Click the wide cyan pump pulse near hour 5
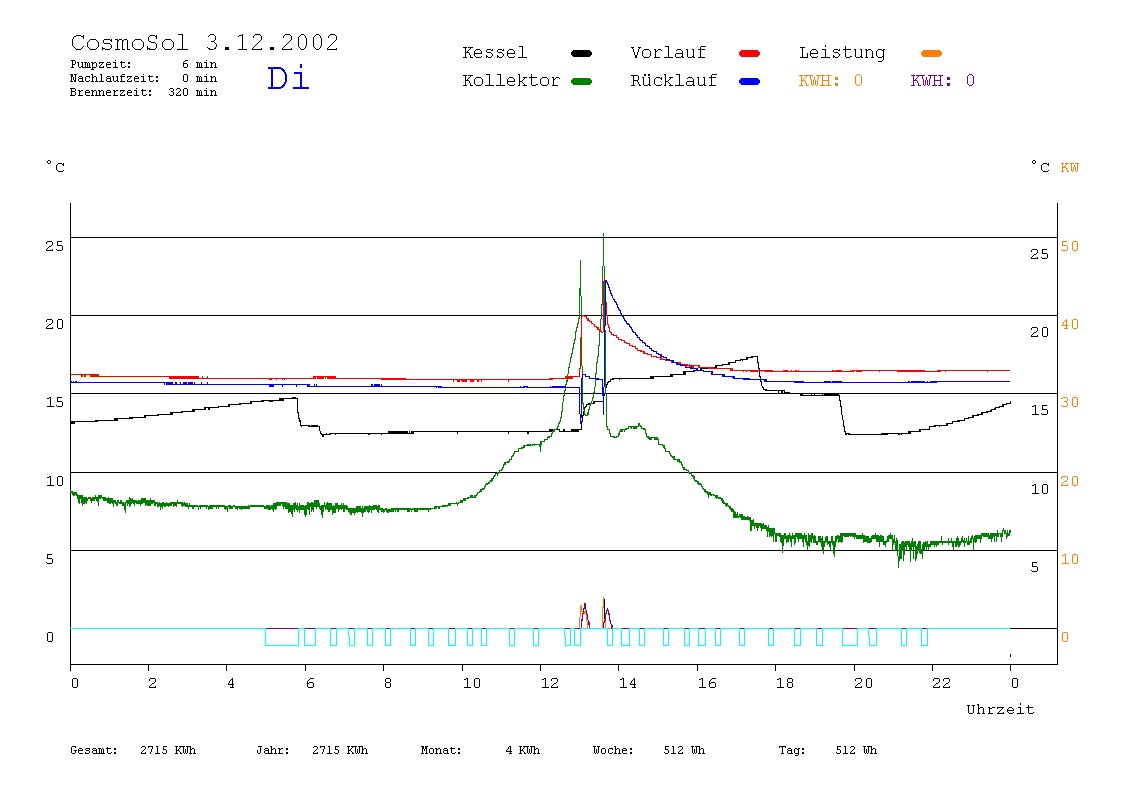 [x=282, y=637]
